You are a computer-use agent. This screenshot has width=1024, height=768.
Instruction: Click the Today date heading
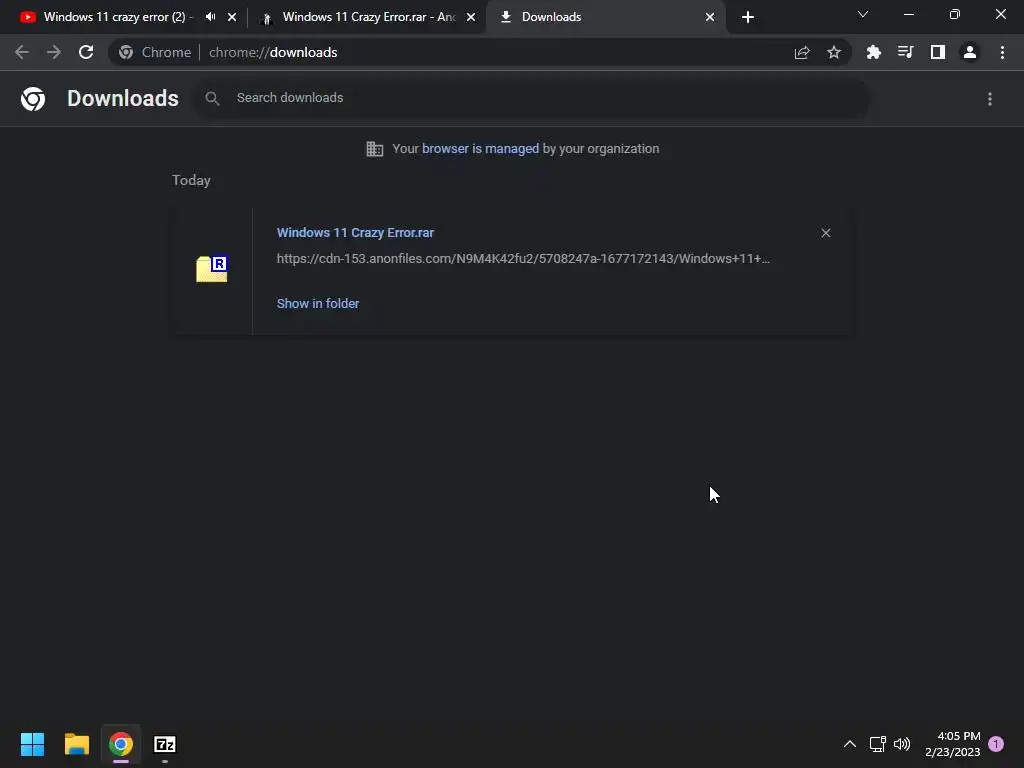[x=191, y=181]
